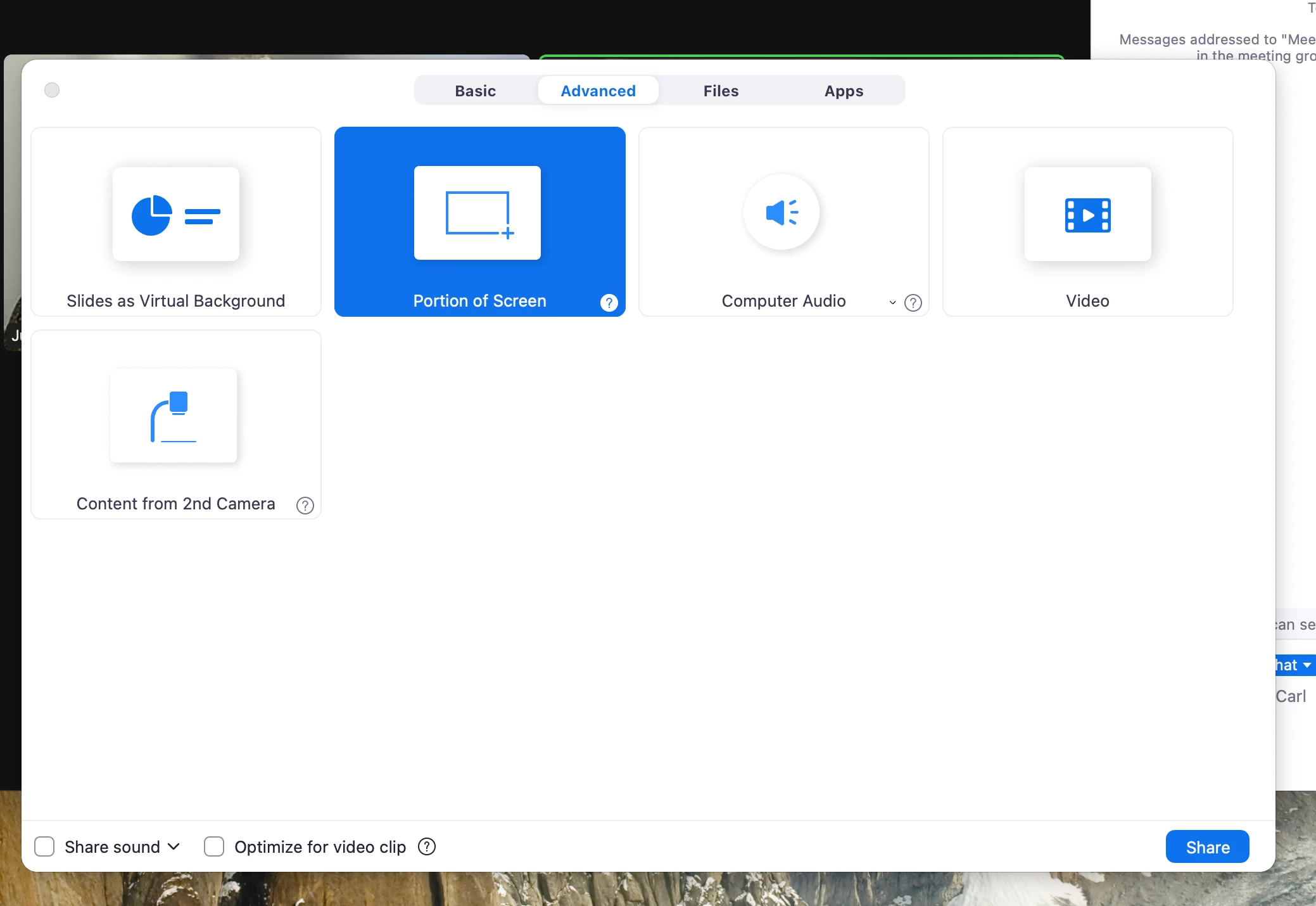
Task: Enable Optimize for video clip checkbox
Action: pos(214,846)
